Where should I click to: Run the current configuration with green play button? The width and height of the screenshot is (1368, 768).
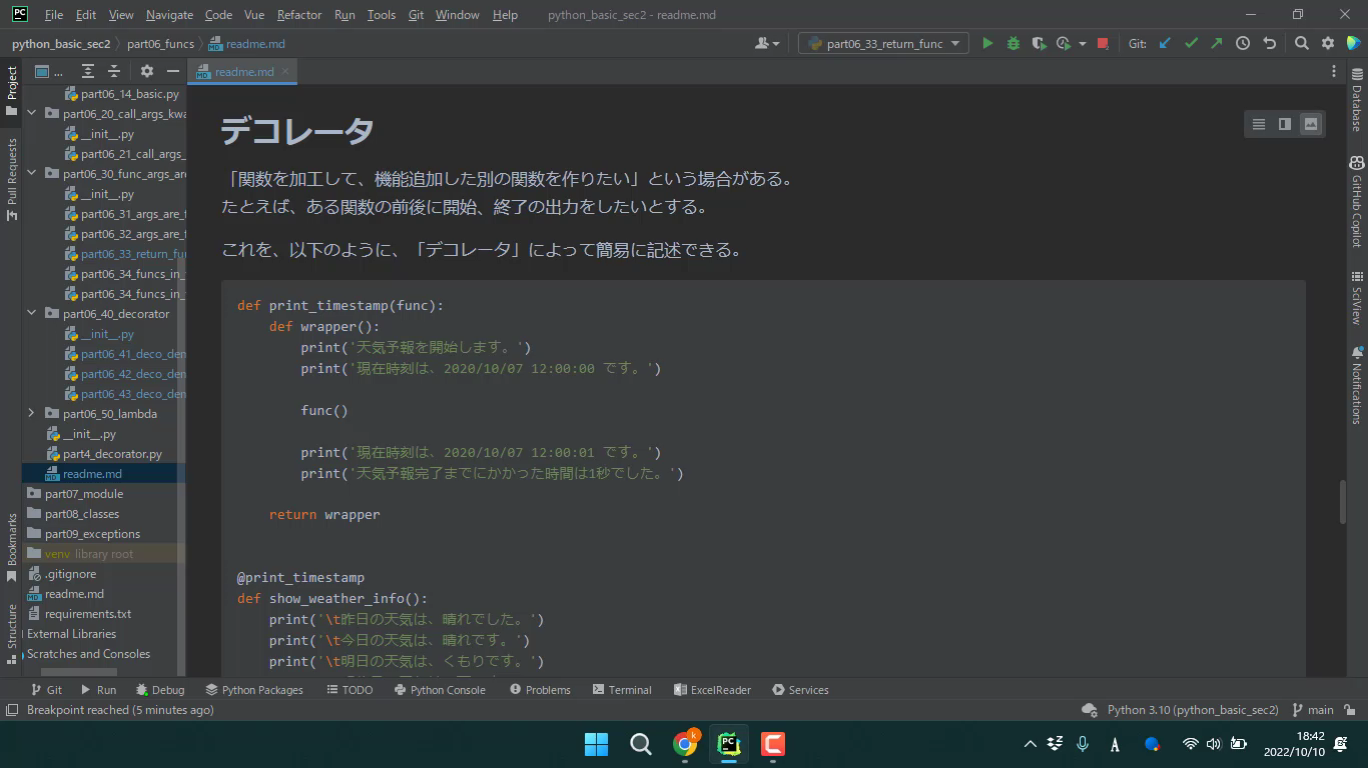pos(988,43)
